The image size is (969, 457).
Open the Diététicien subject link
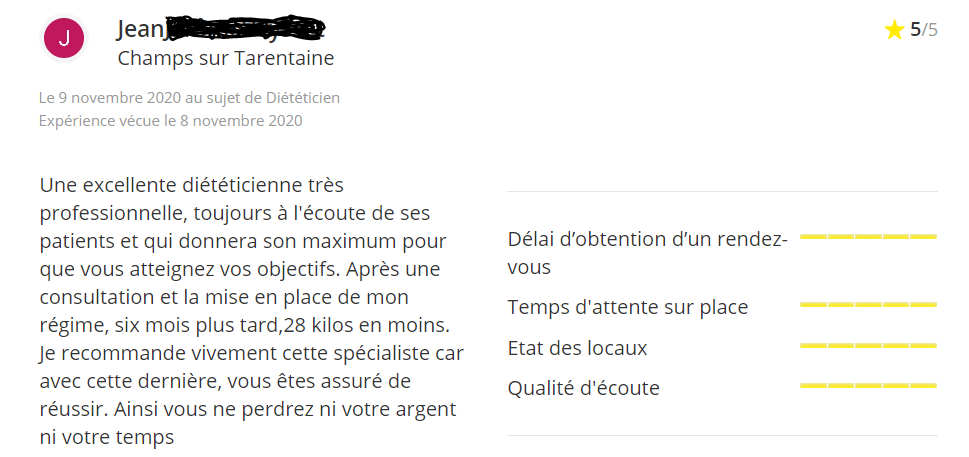[x=298, y=98]
